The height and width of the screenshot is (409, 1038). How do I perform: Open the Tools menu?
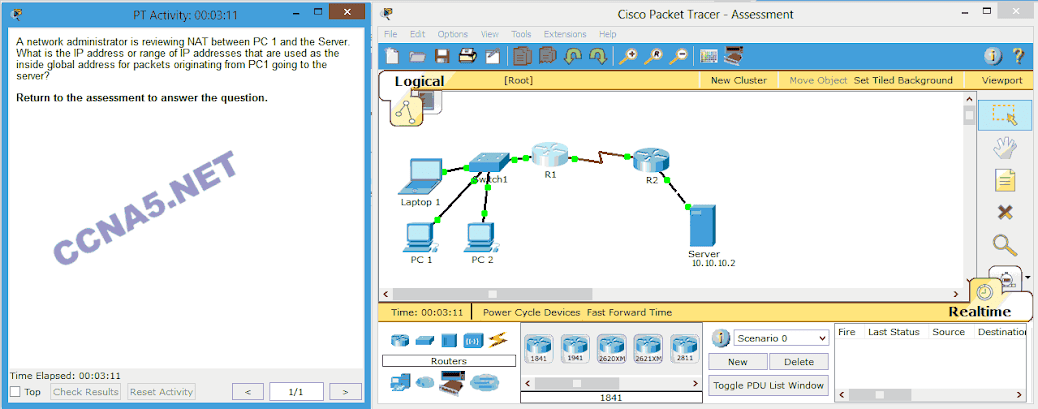[x=521, y=34]
